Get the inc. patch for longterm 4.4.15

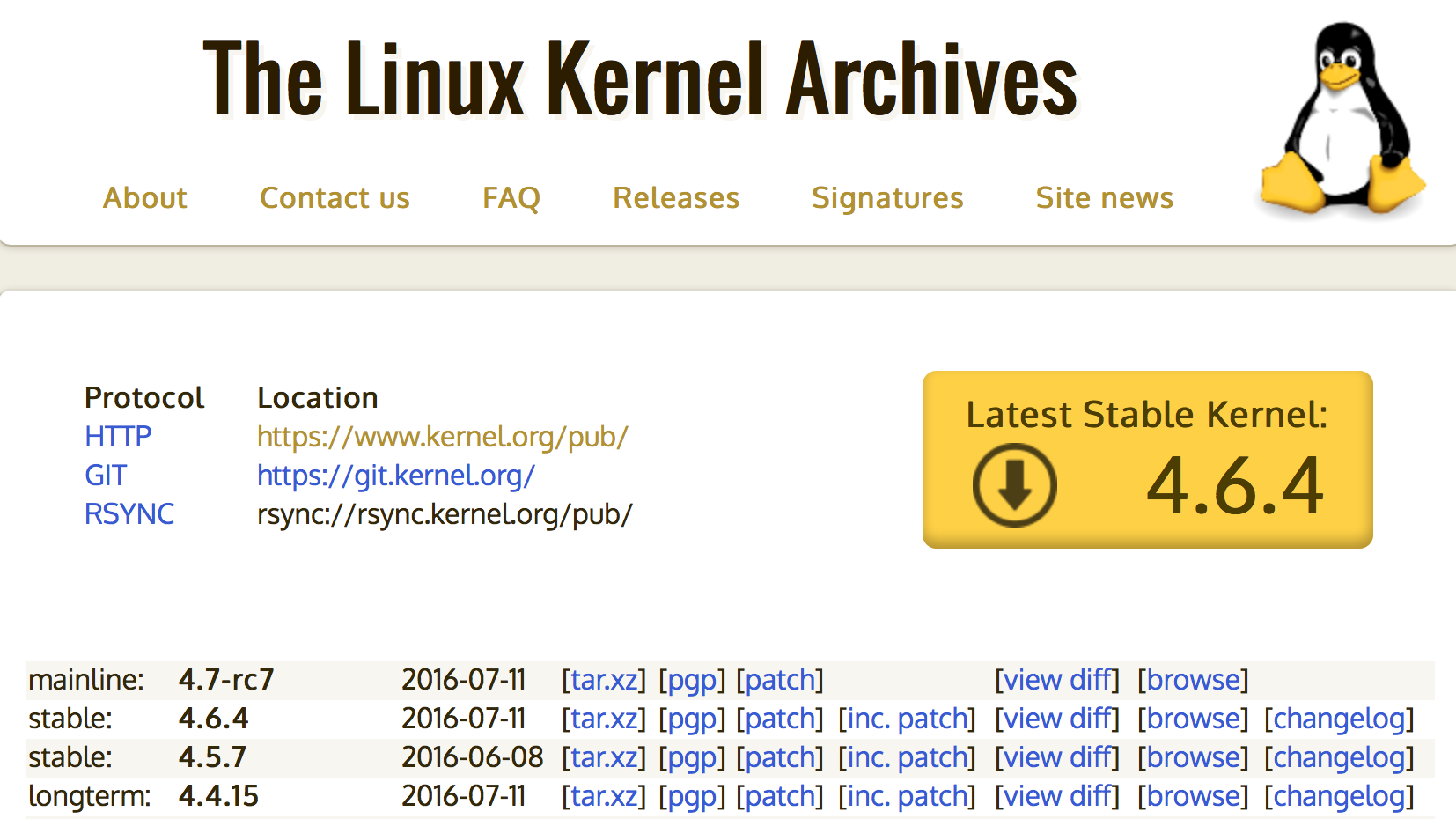point(907,796)
